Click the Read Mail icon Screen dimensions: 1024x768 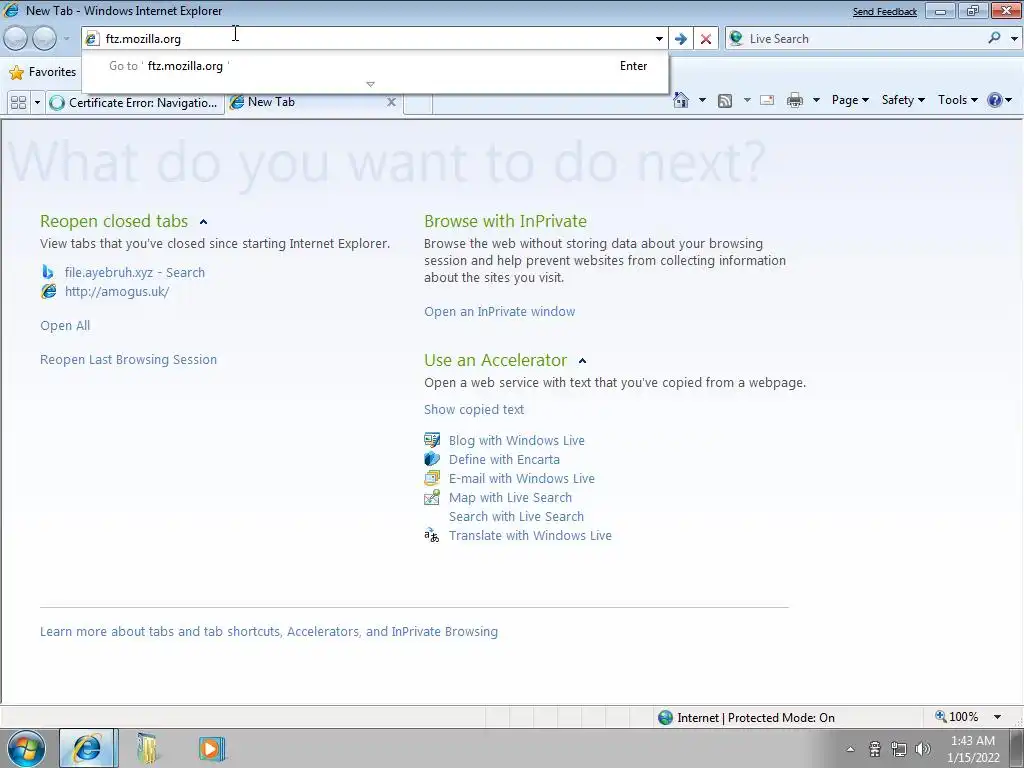(x=767, y=101)
